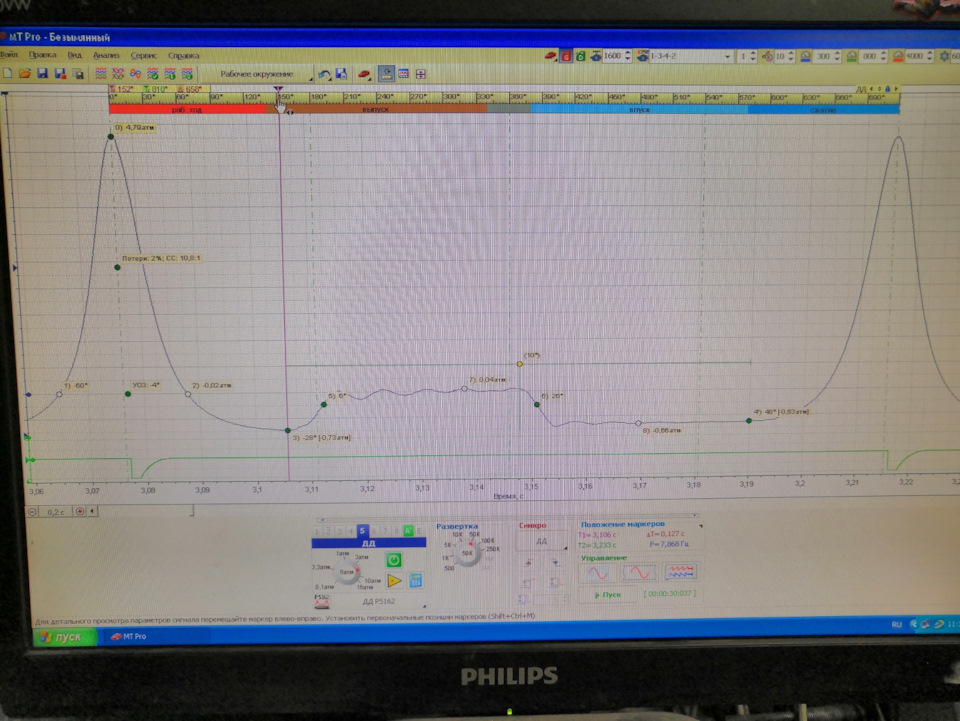Select red-blue multi-waveform mode
Viewport: 960px width, 721px height.
(681, 572)
